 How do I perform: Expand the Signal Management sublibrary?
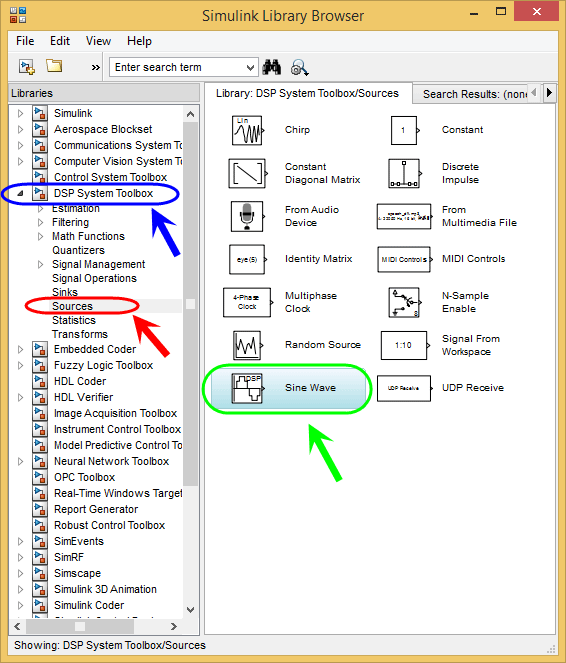click(x=41, y=265)
